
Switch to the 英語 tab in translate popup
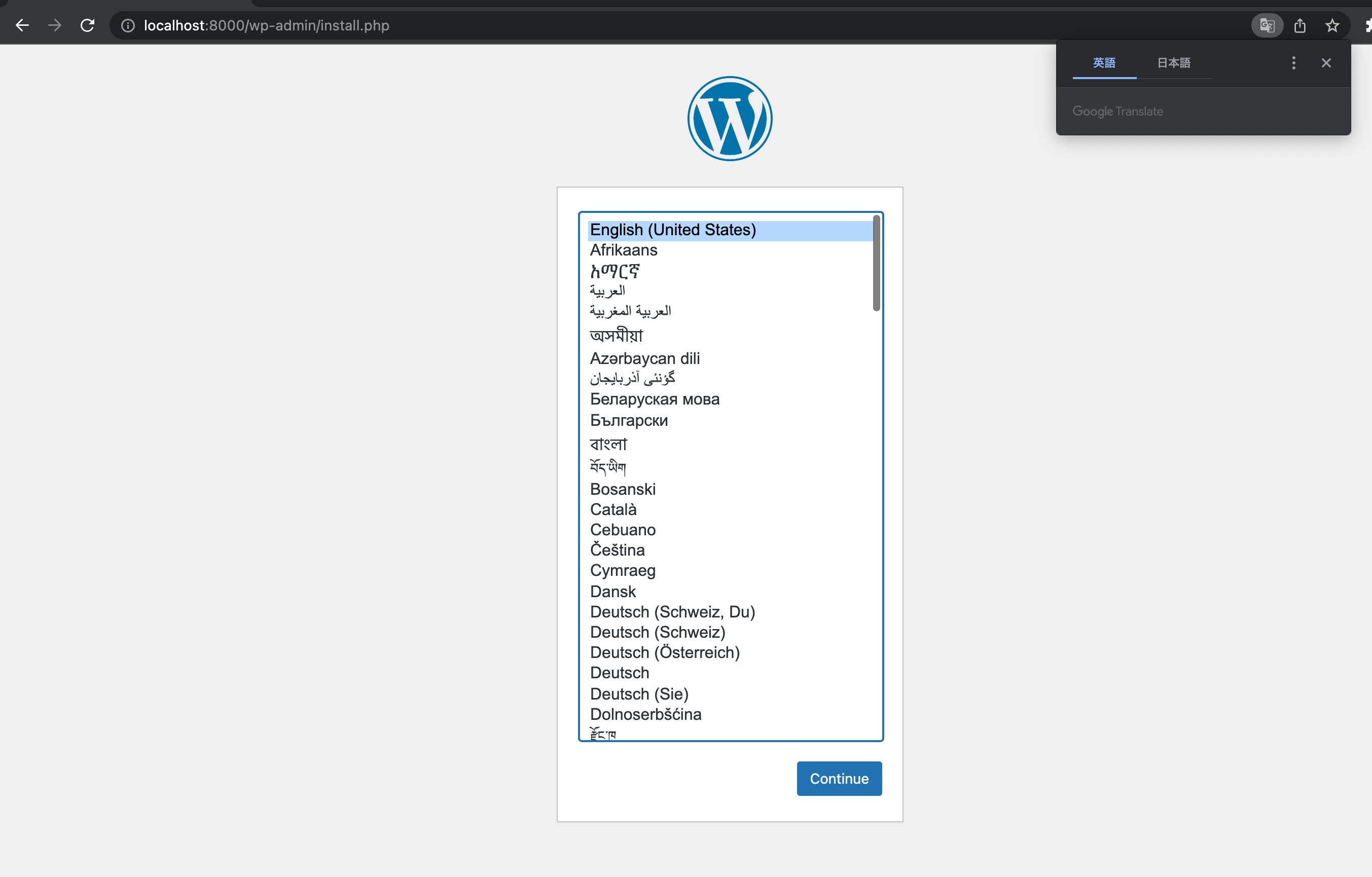1104,63
